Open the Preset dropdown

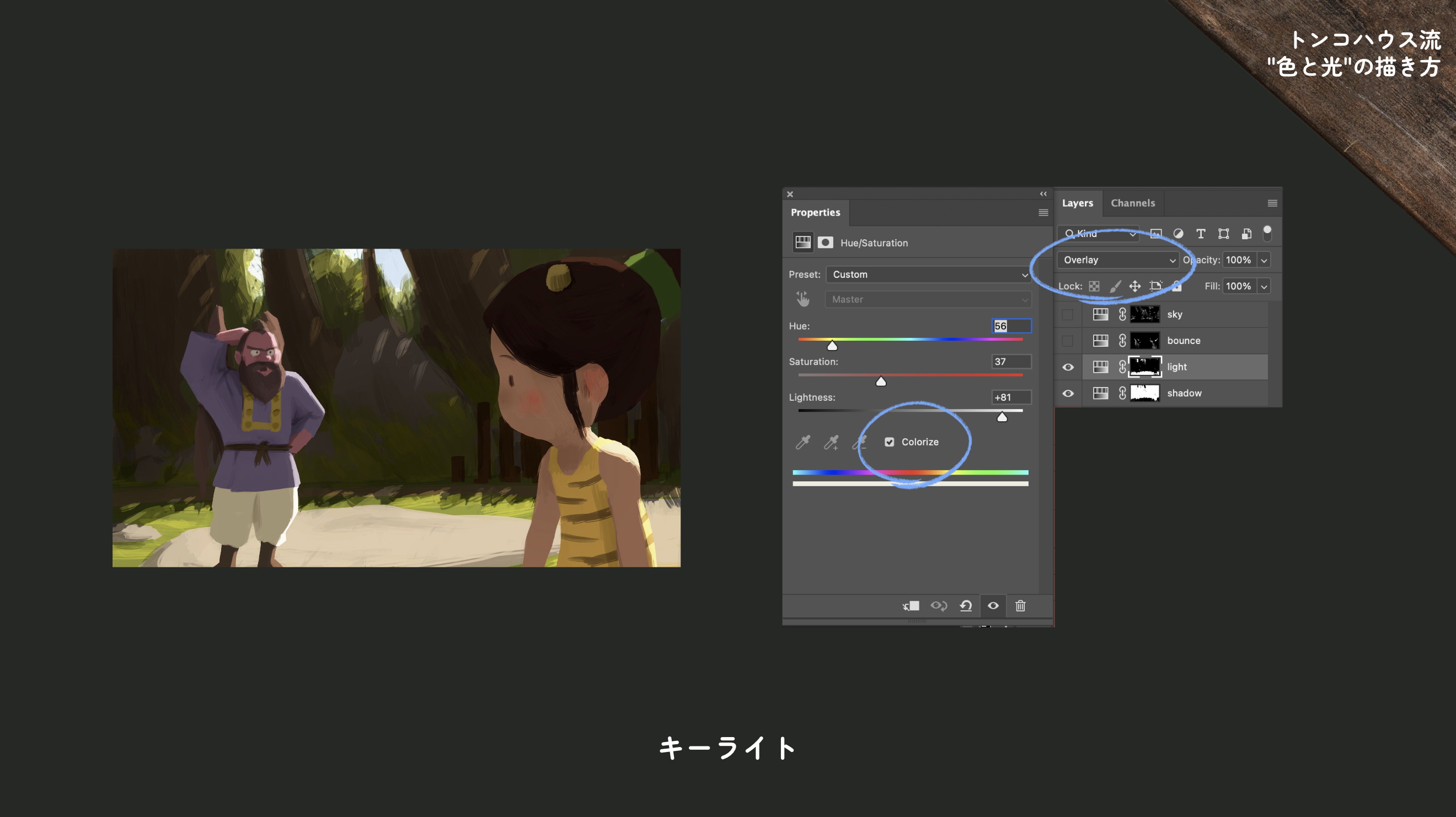click(928, 274)
